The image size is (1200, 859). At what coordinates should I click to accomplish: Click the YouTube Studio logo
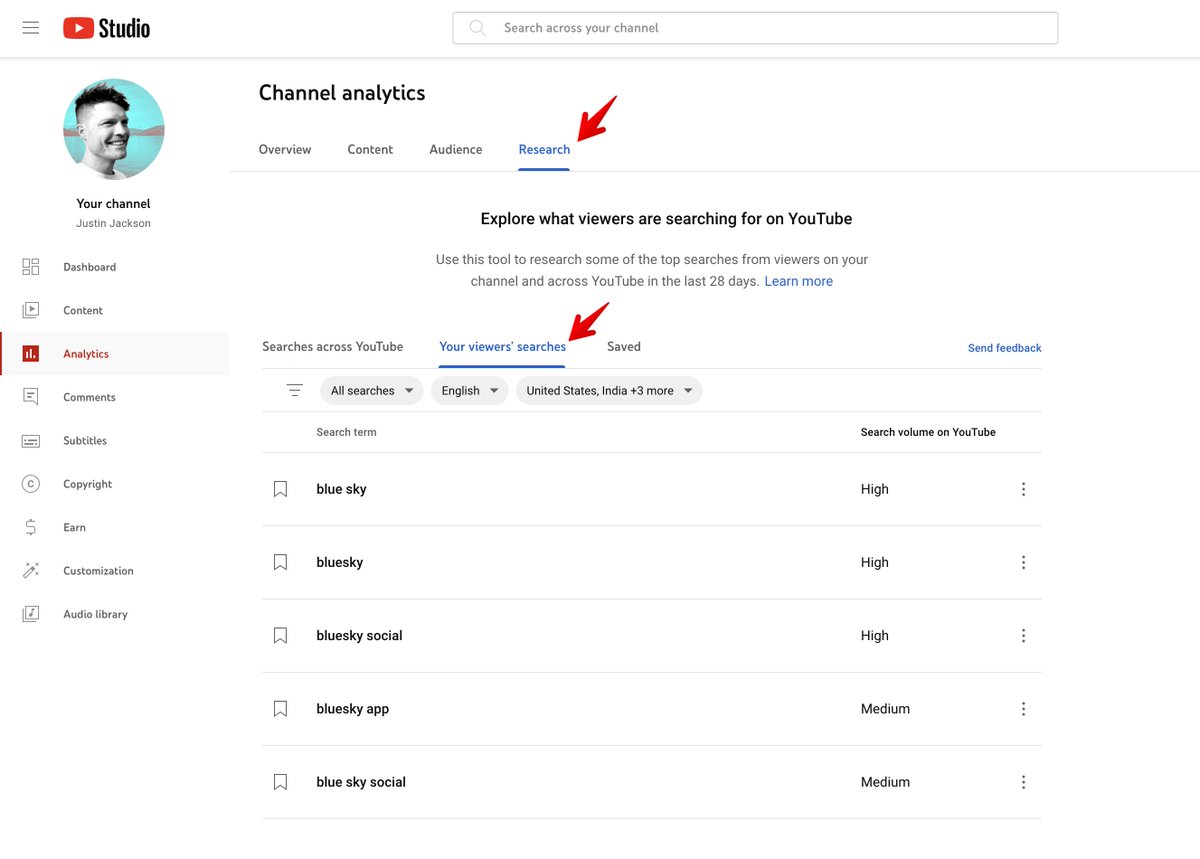(106, 28)
